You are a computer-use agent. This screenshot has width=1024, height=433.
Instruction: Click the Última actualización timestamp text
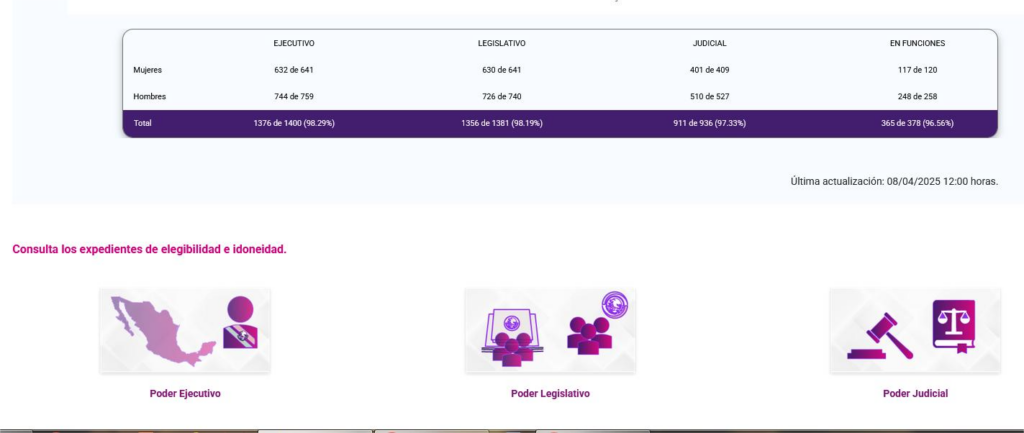pos(893,181)
